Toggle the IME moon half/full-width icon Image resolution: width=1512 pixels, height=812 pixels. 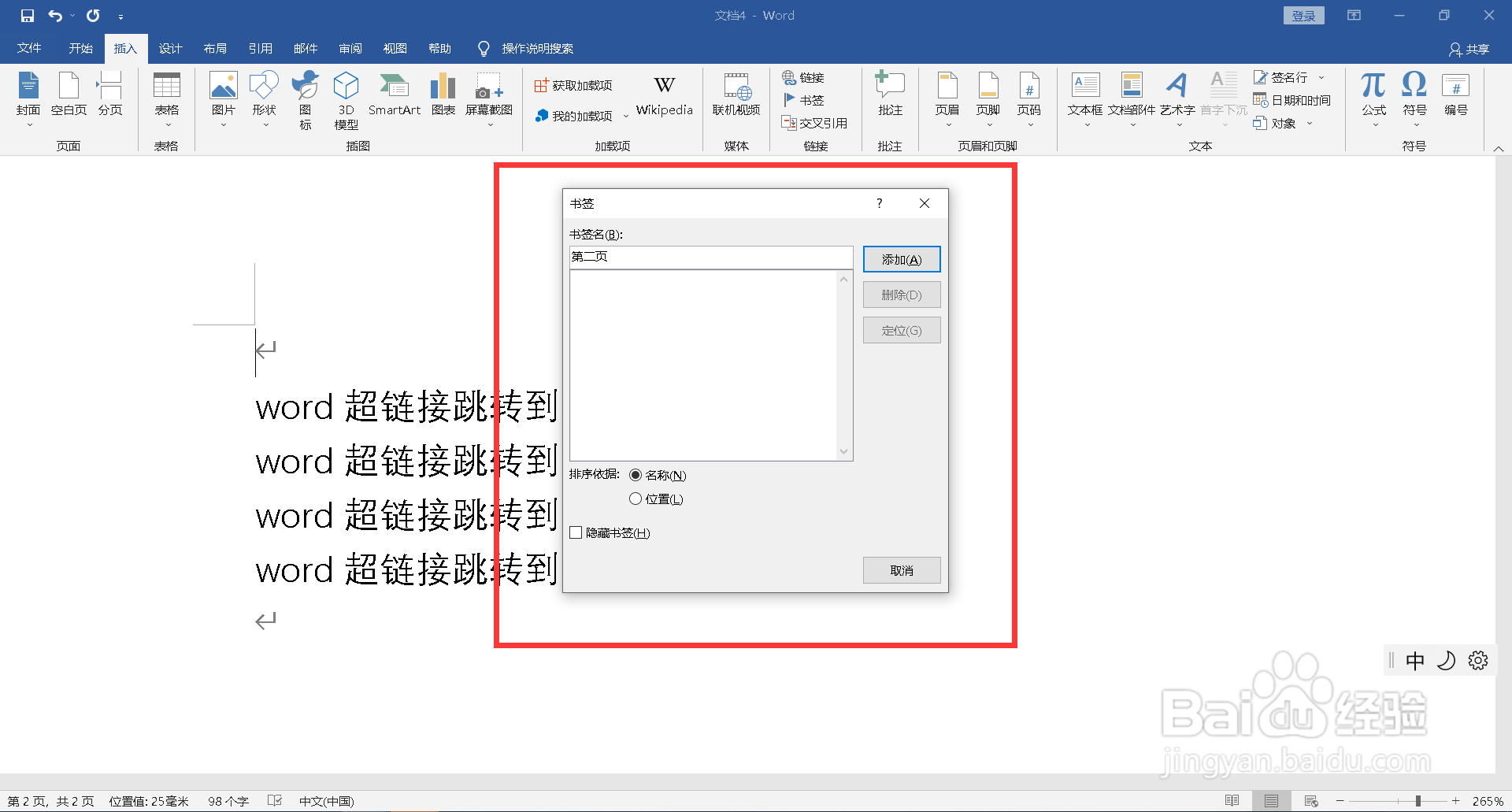coord(1447,661)
